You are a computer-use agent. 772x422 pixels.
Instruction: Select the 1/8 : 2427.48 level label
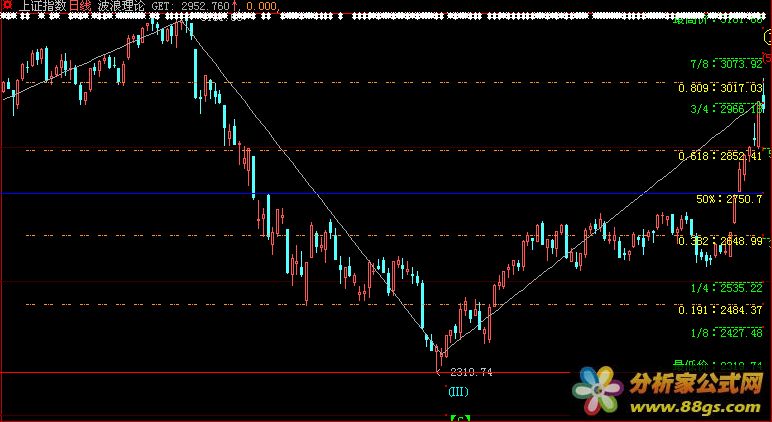pos(726,333)
